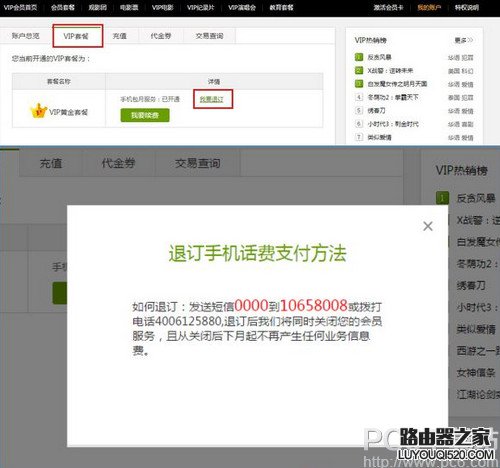Click the 手机包月服务:已开通 status text

tap(150, 99)
